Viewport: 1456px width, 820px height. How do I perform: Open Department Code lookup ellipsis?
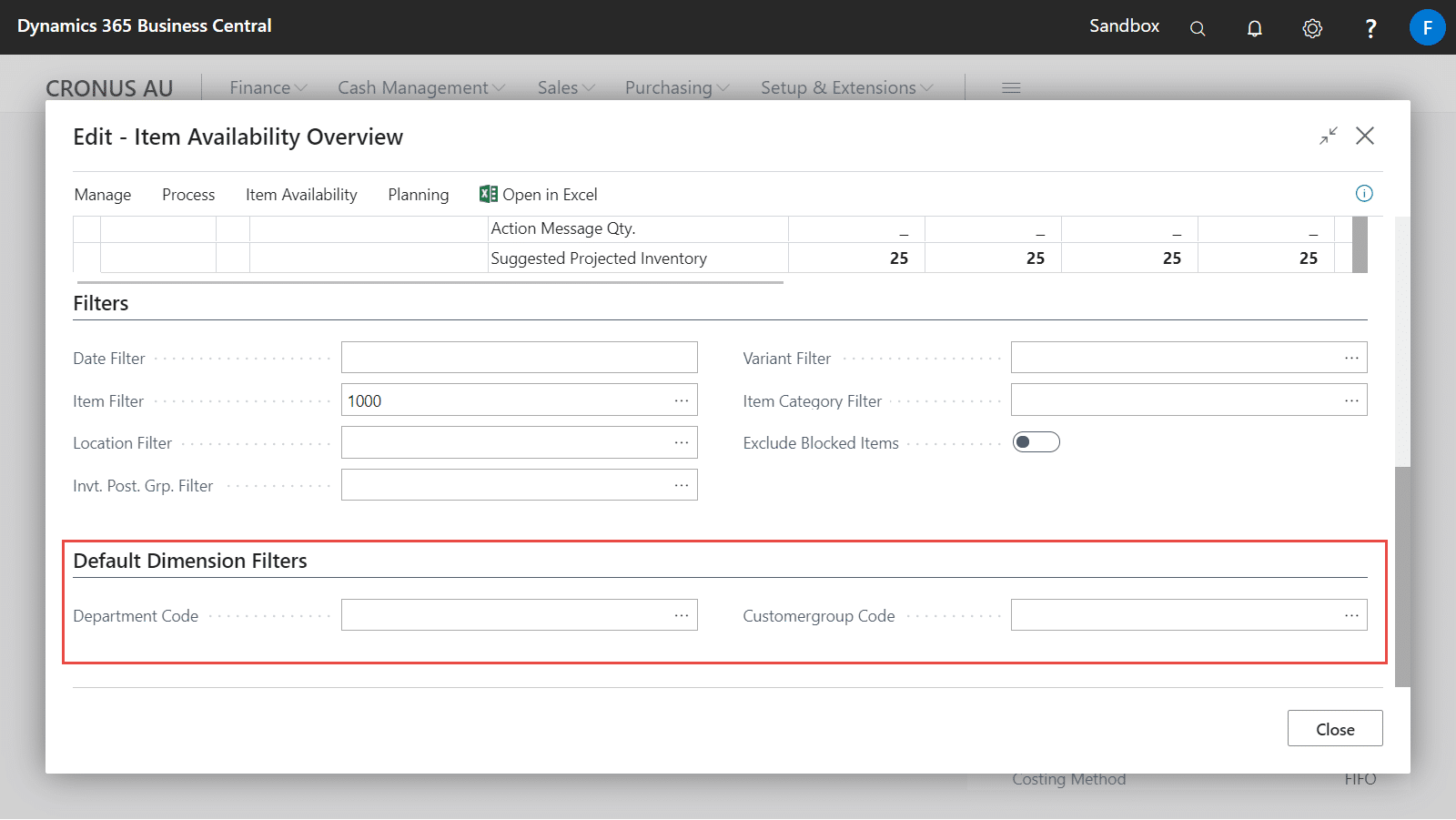click(x=682, y=615)
